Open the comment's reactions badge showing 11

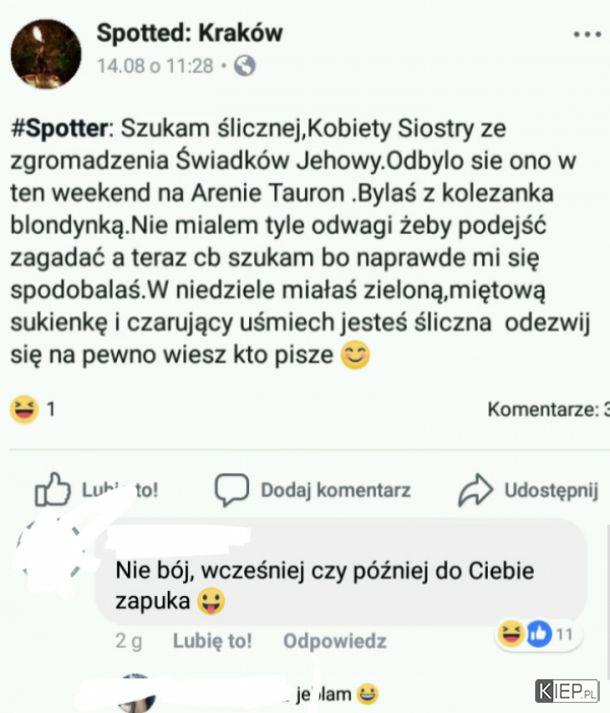pos(538,634)
